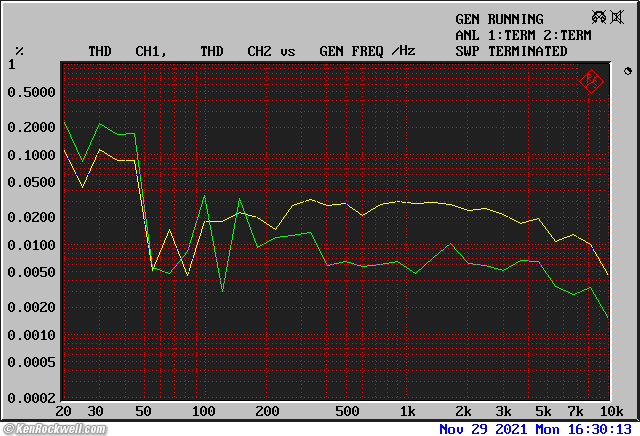Screen dimensions: 640x436
Task: Click the ANL 1:TERM 2:TERM status line
Action: pyautogui.click(x=522, y=35)
